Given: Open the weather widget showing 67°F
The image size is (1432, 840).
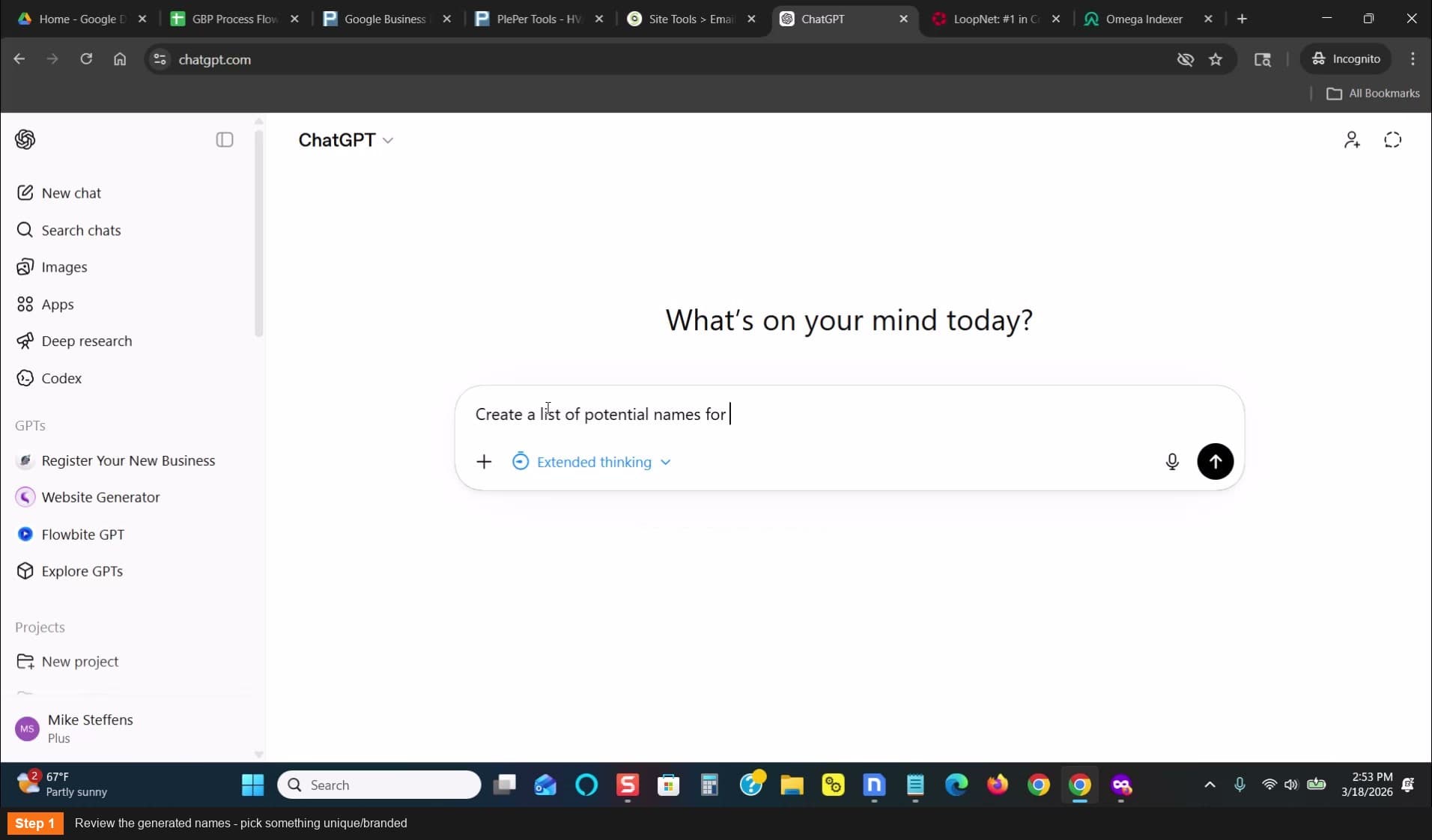Looking at the screenshot, I should point(62,785).
